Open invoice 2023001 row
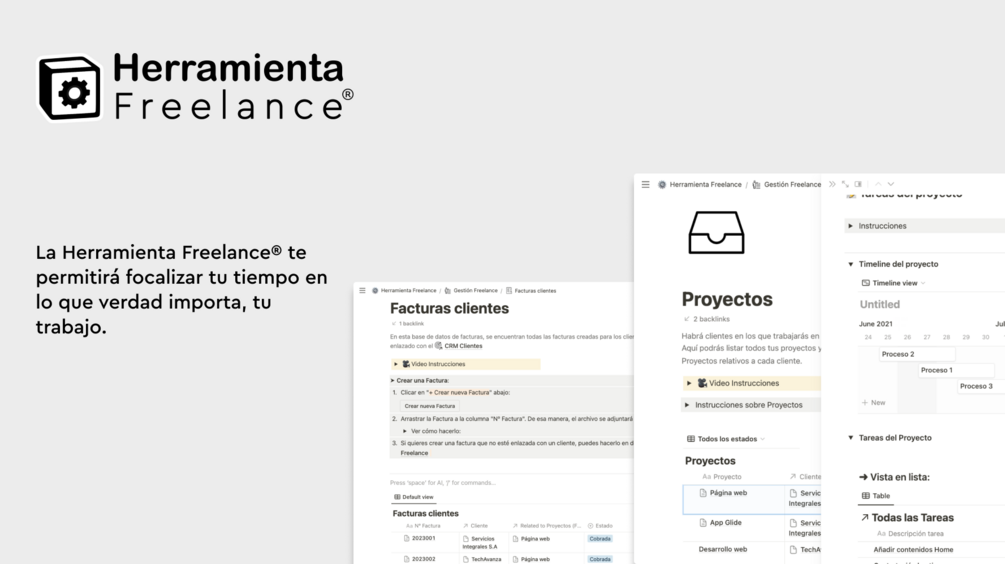Viewport: 1005px width, 564px height. tap(423, 538)
